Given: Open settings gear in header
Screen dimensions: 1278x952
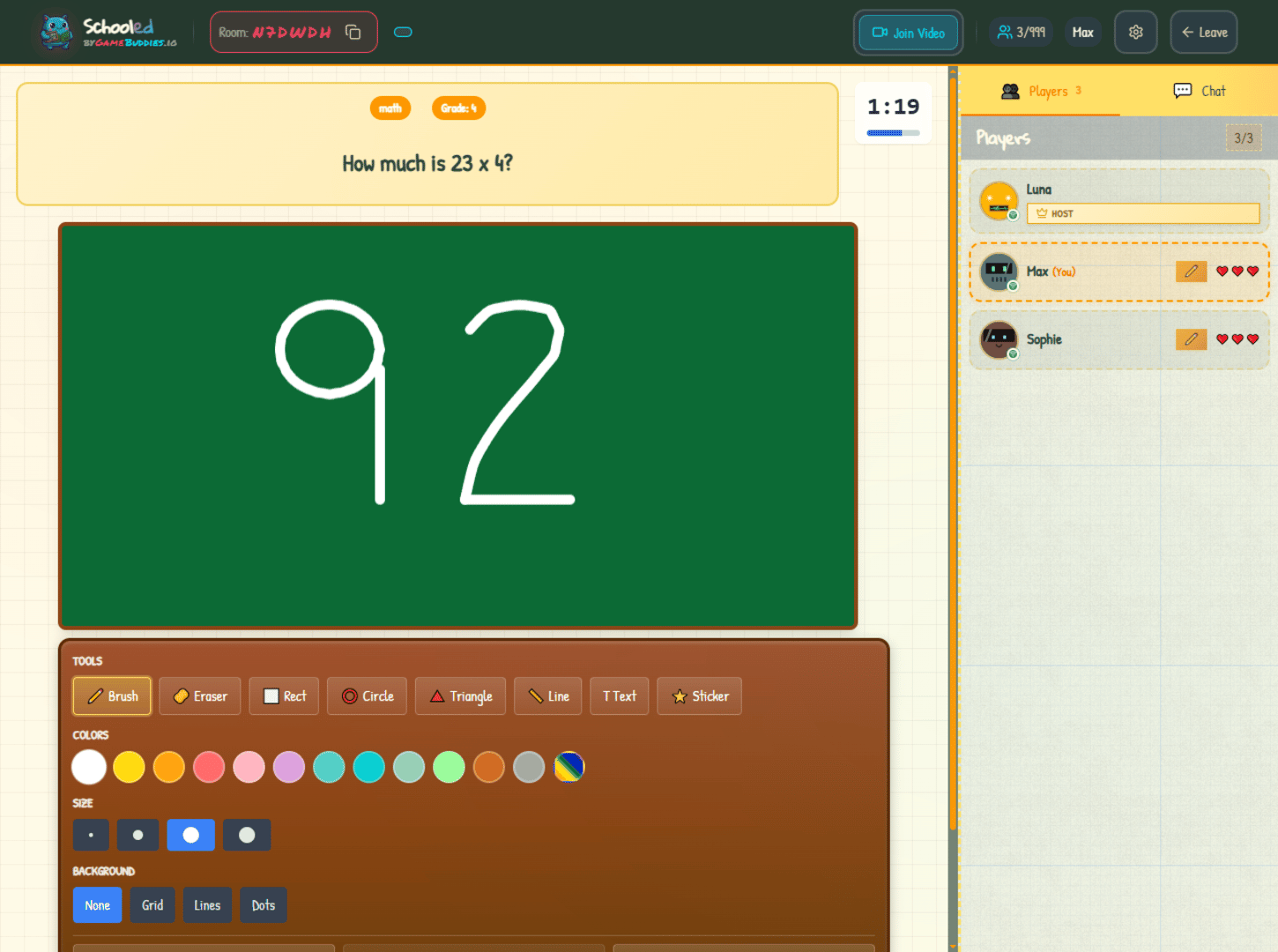Looking at the screenshot, I should point(1135,33).
